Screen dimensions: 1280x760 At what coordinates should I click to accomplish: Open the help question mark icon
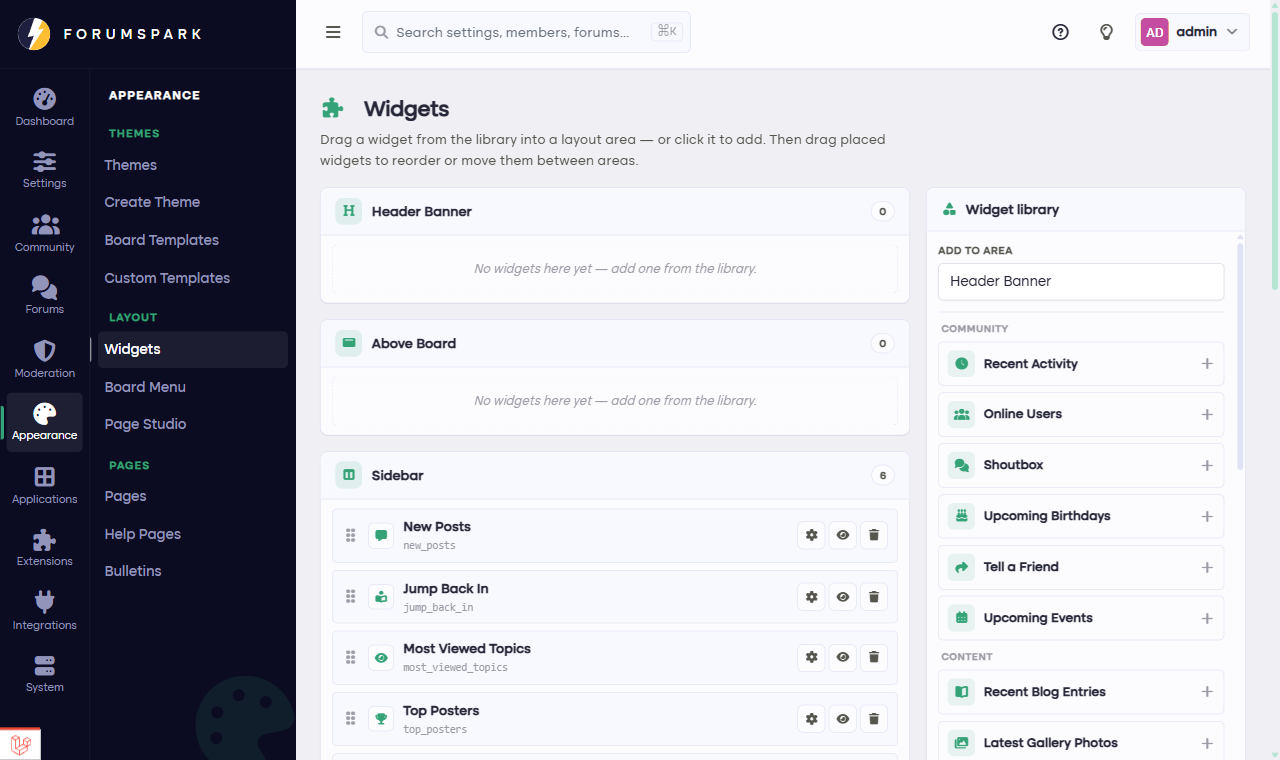(1061, 32)
